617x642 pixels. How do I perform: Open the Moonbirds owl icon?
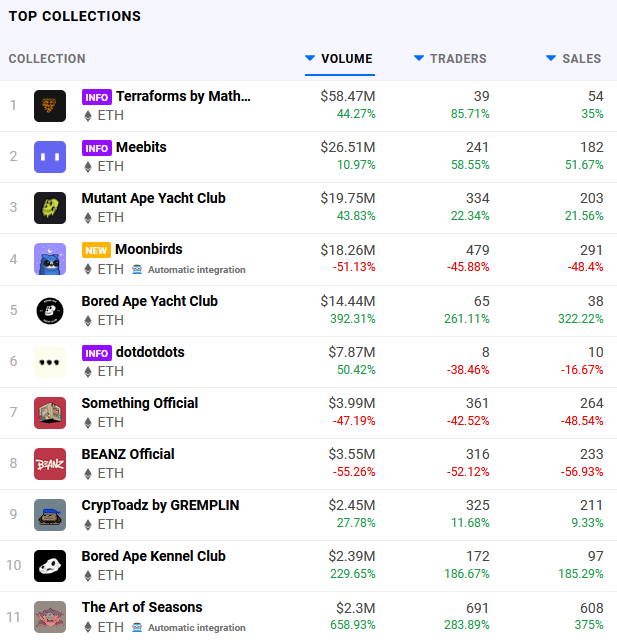(x=50, y=259)
